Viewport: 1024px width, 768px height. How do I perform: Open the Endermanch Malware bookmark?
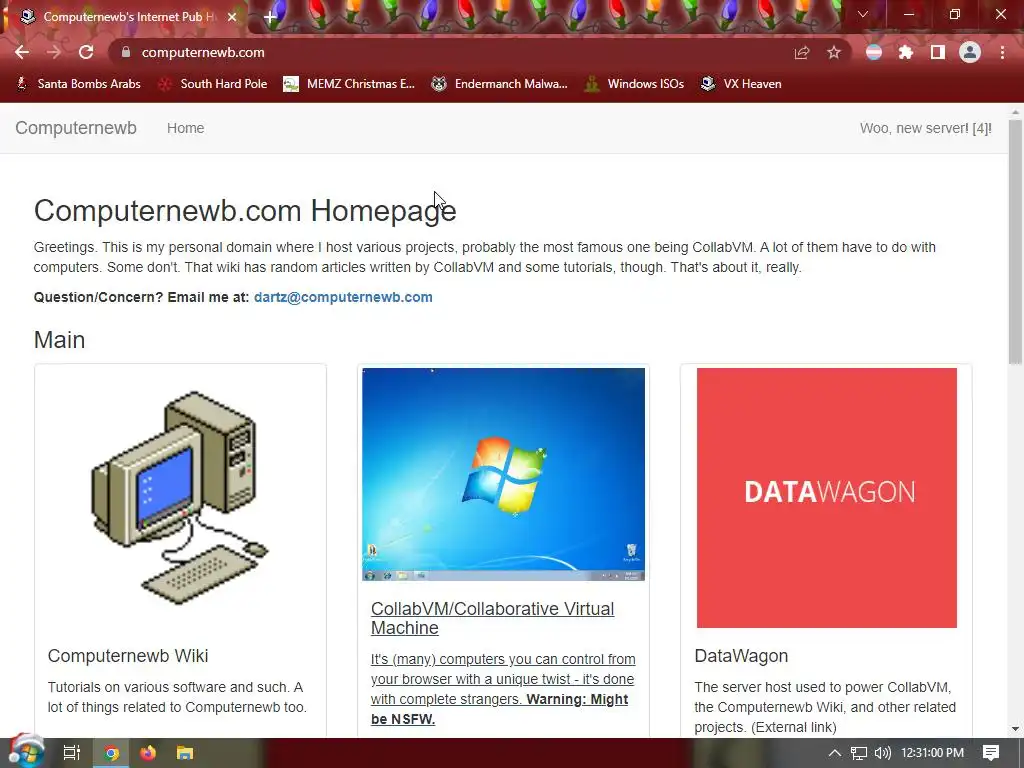click(500, 84)
